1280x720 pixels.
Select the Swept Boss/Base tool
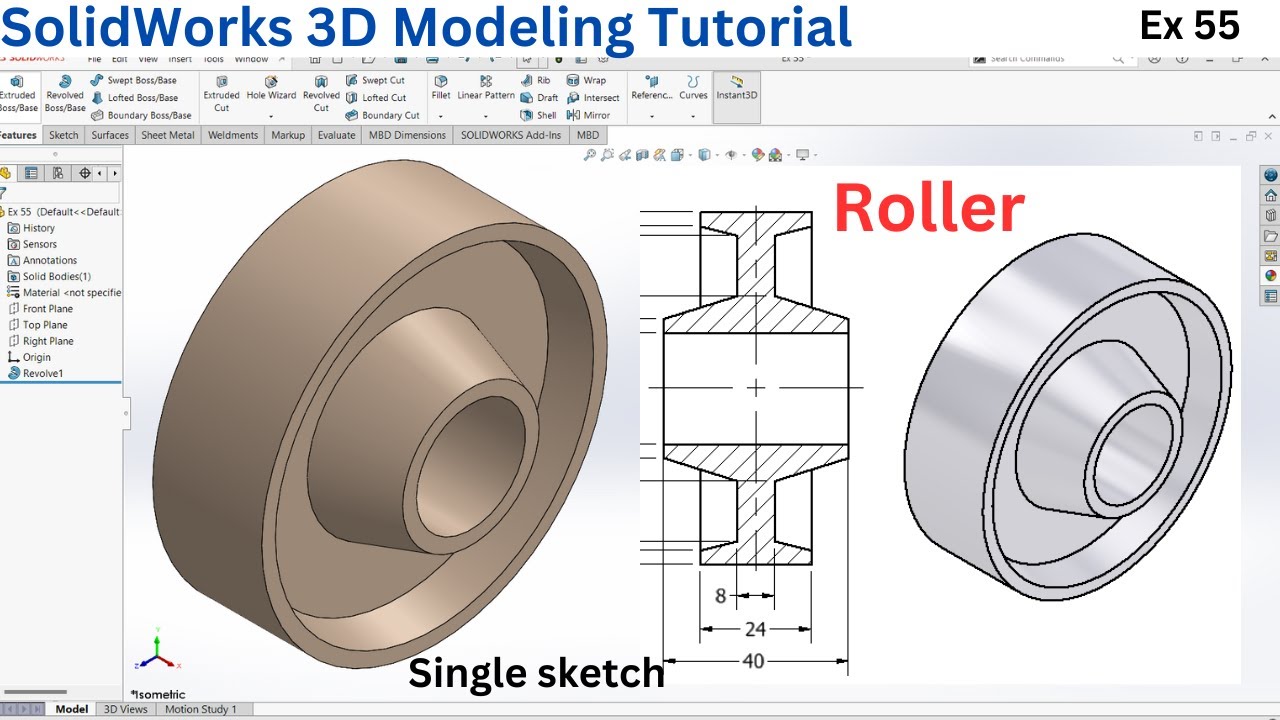pos(133,80)
